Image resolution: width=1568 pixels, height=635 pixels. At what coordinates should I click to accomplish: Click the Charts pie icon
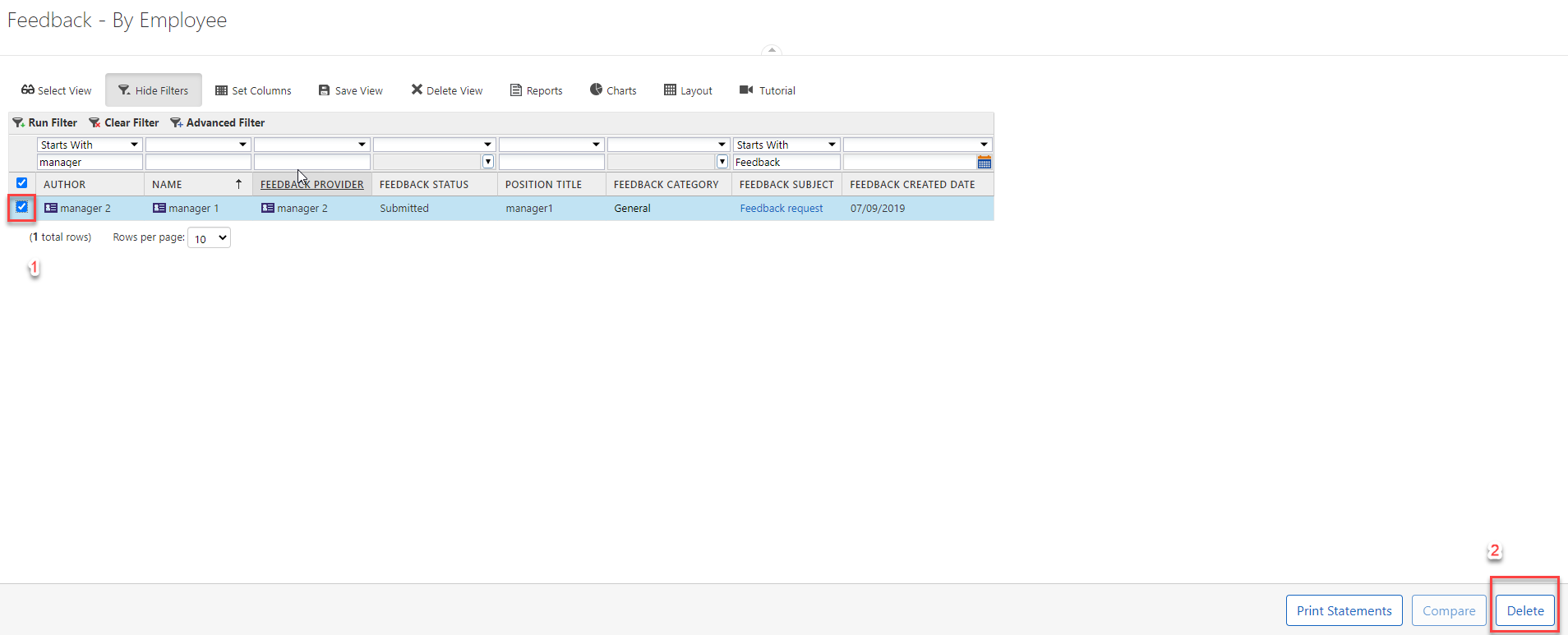[596, 90]
